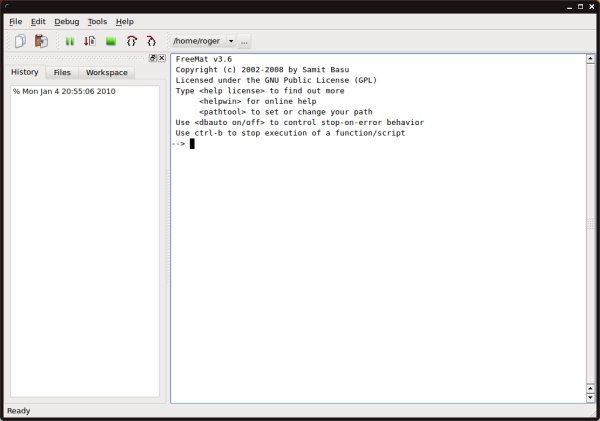Open the /home/roger path dropdown
The image size is (600, 421).
(x=231, y=41)
